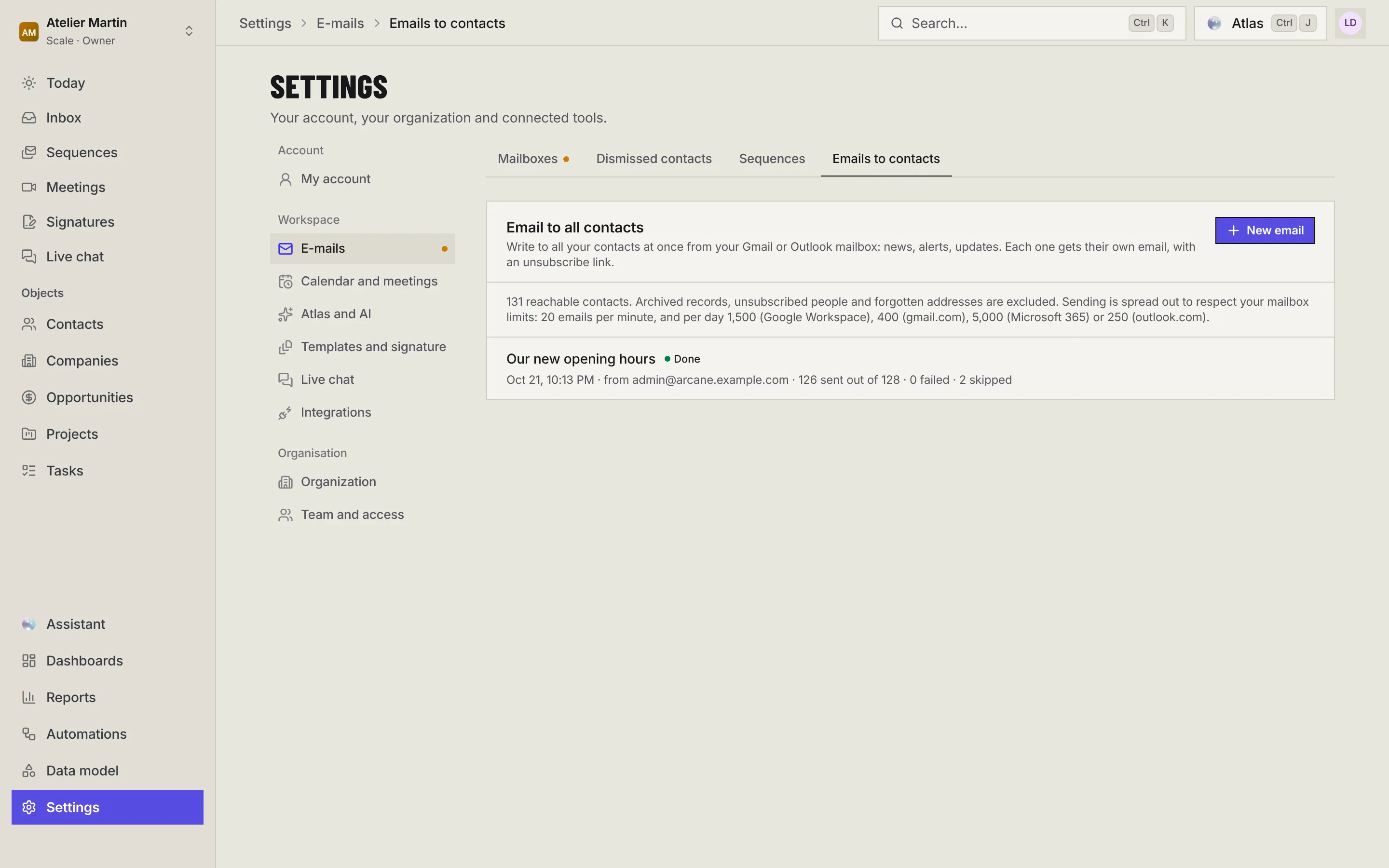
Task: Open Atlas assistant button in header
Action: point(1260,23)
